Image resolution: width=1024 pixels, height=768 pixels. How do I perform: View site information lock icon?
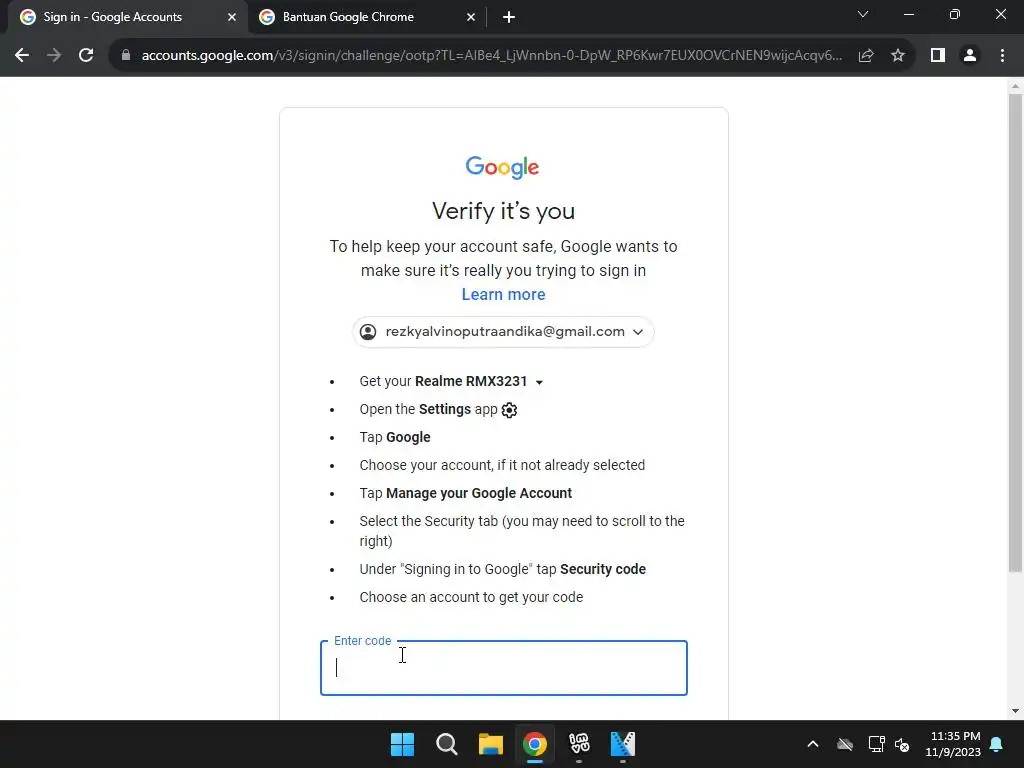pyautogui.click(x=126, y=56)
